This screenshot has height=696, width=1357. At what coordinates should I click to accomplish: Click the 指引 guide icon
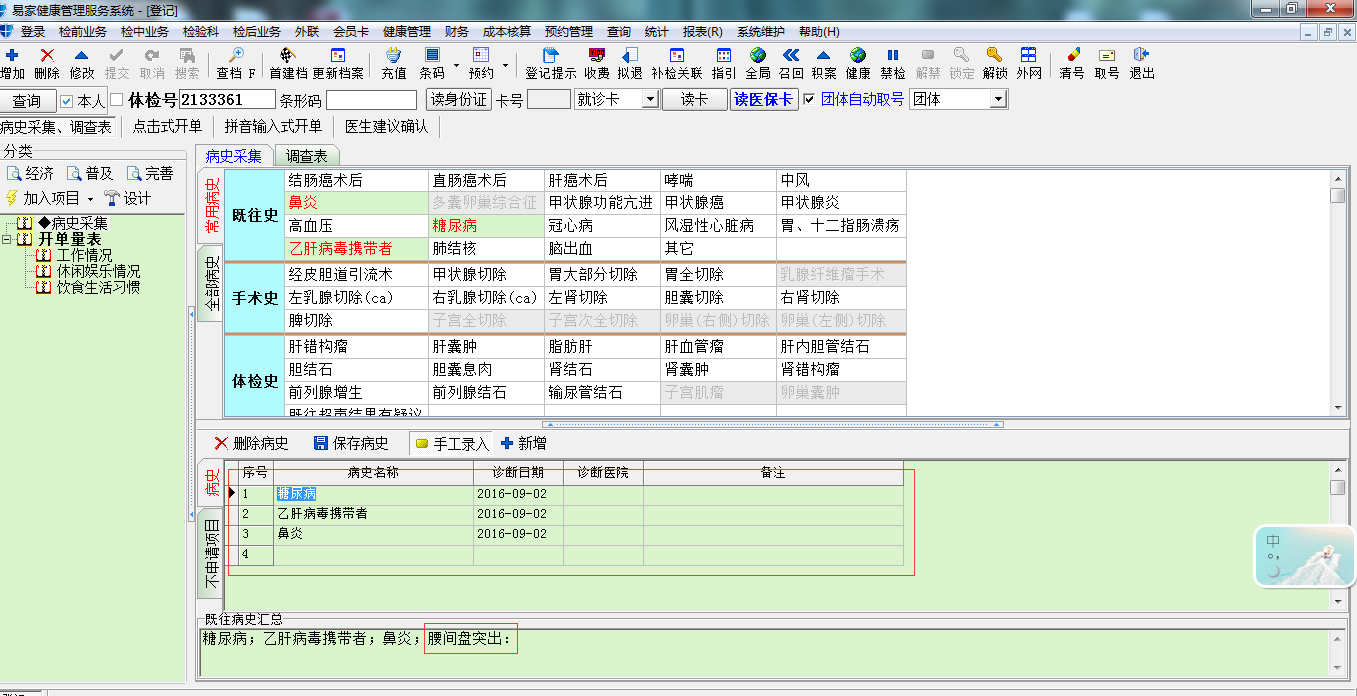click(724, 55)
